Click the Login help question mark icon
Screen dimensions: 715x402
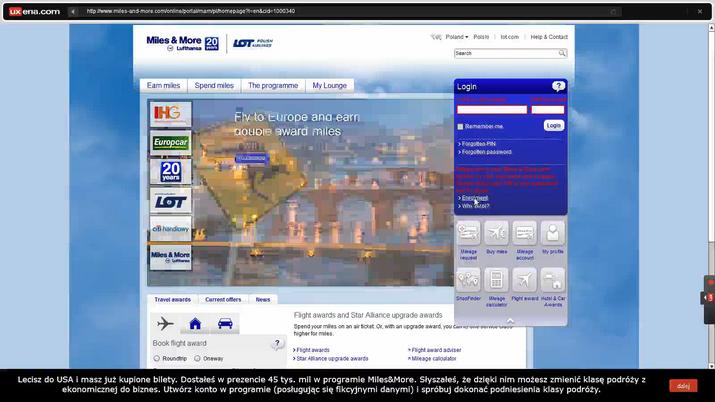click(x=558, y=86)
